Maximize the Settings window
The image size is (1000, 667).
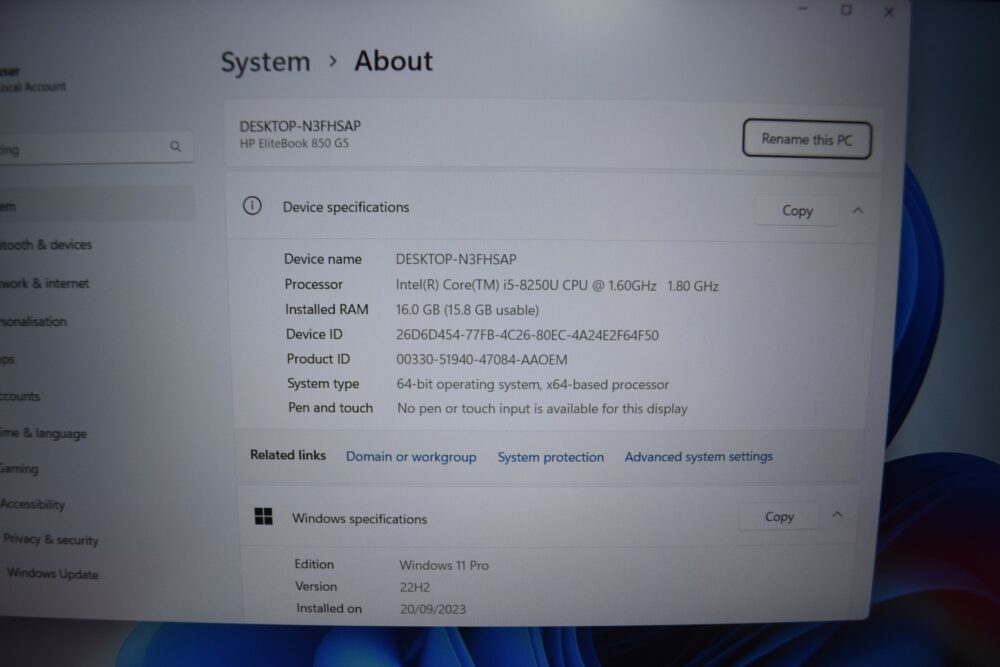[846, 10]
